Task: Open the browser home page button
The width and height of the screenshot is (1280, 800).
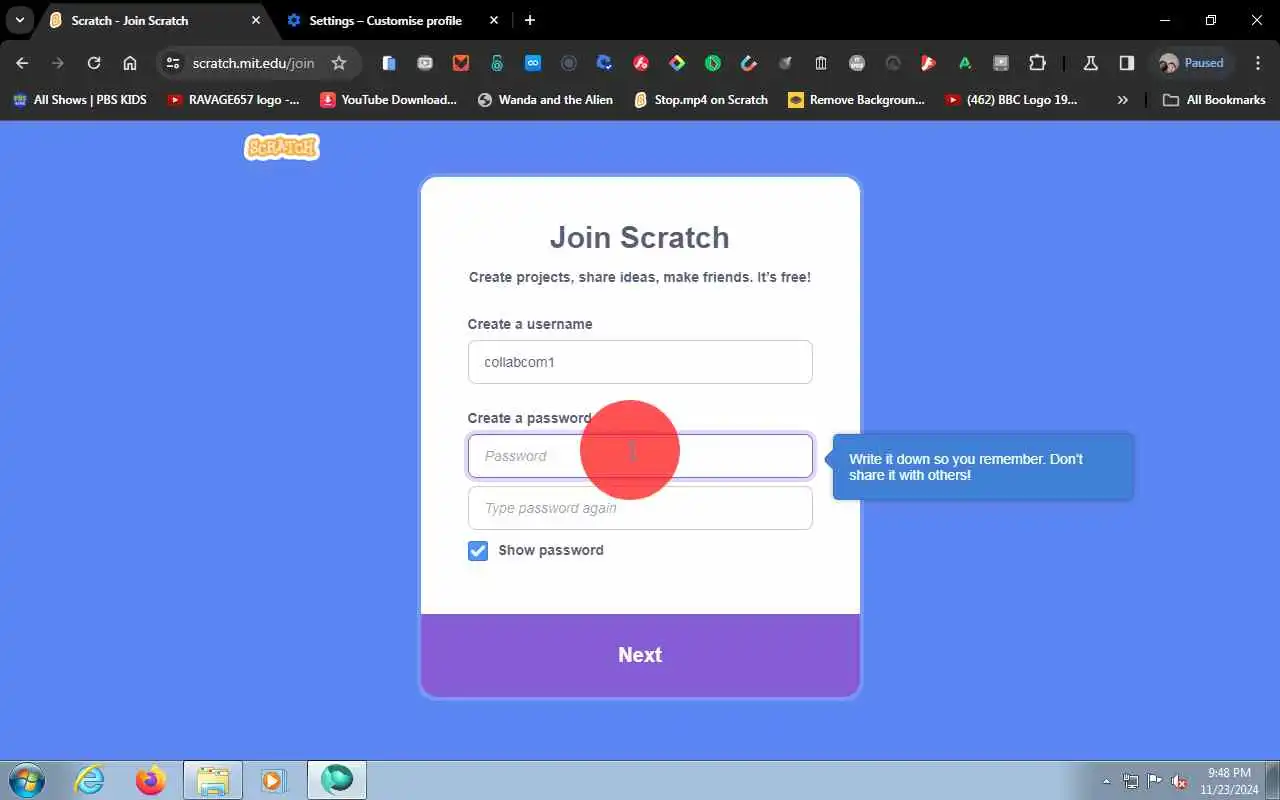Action: tap(130, 63)
